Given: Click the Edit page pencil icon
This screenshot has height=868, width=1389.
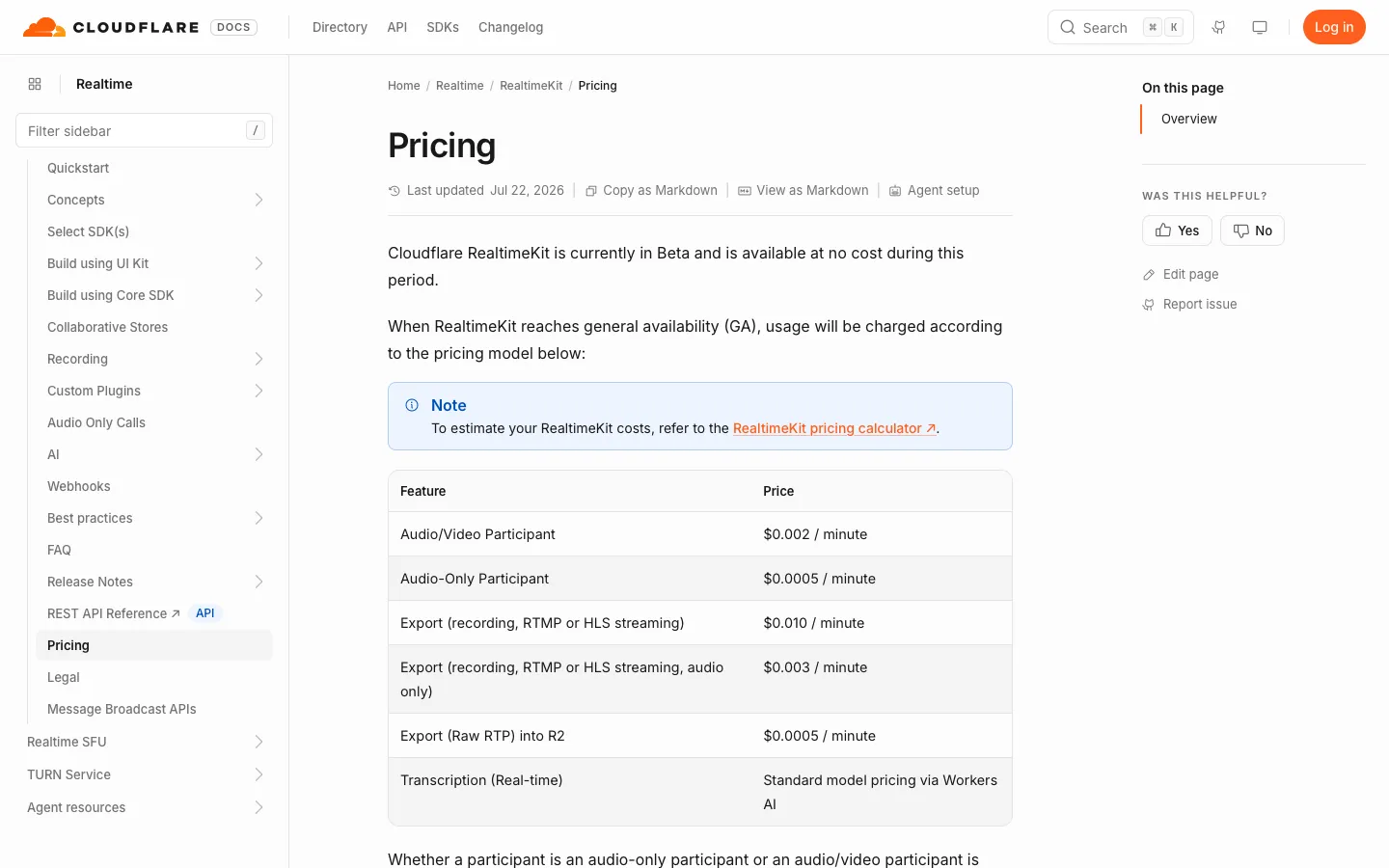Looking at the screenshot, I should pos(1149,275).
